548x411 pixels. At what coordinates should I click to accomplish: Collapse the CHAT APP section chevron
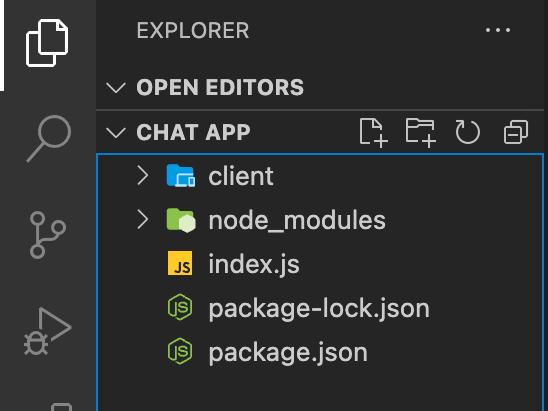click(x=116, y=133)
